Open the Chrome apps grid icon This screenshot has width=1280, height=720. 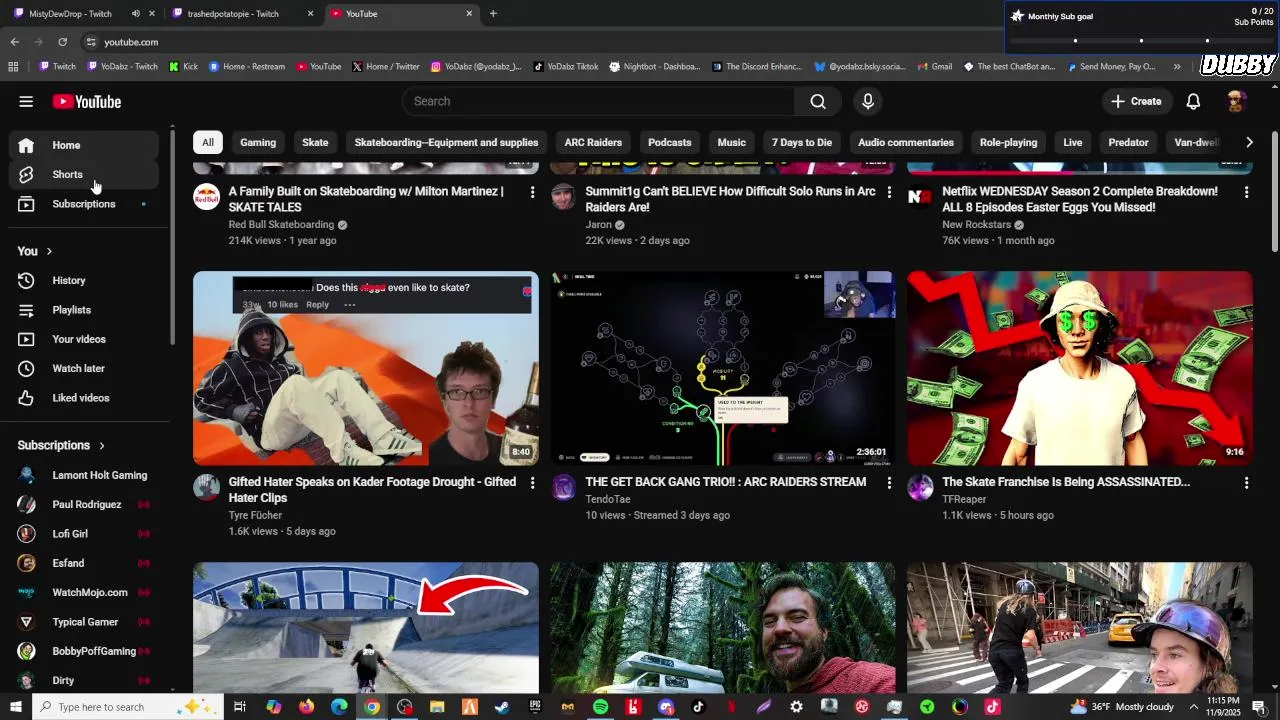pyautogui.click(x=13, y=67)
